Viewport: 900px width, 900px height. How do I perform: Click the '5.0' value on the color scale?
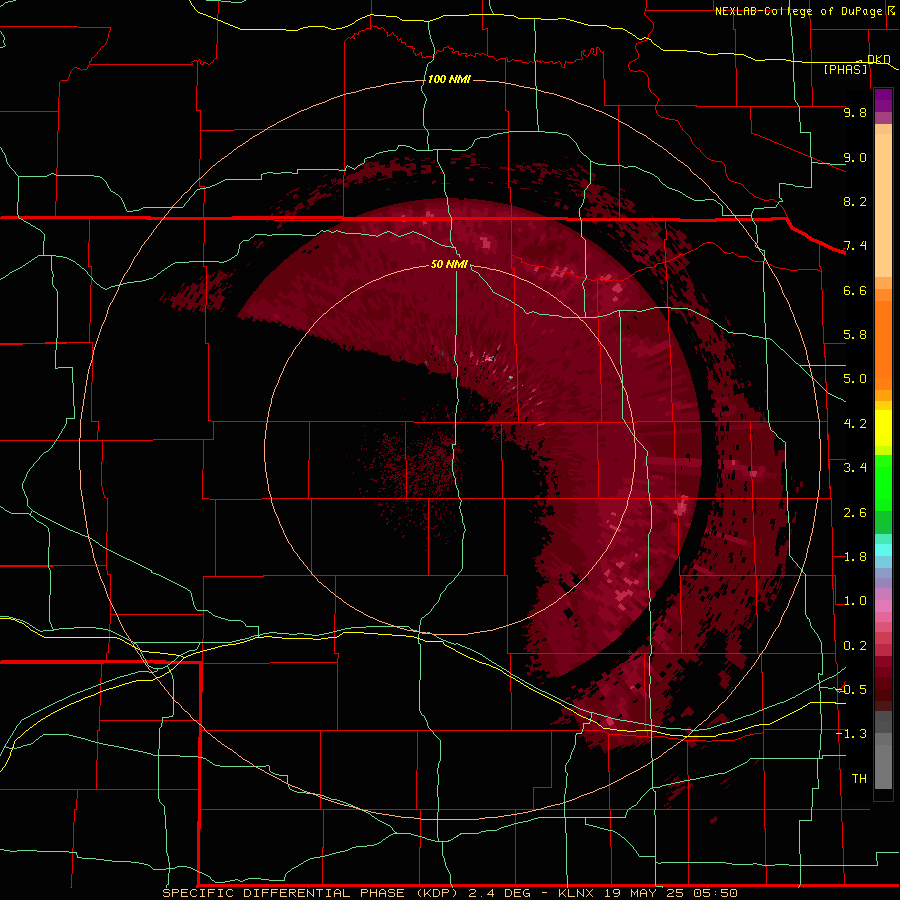[855, 379]
